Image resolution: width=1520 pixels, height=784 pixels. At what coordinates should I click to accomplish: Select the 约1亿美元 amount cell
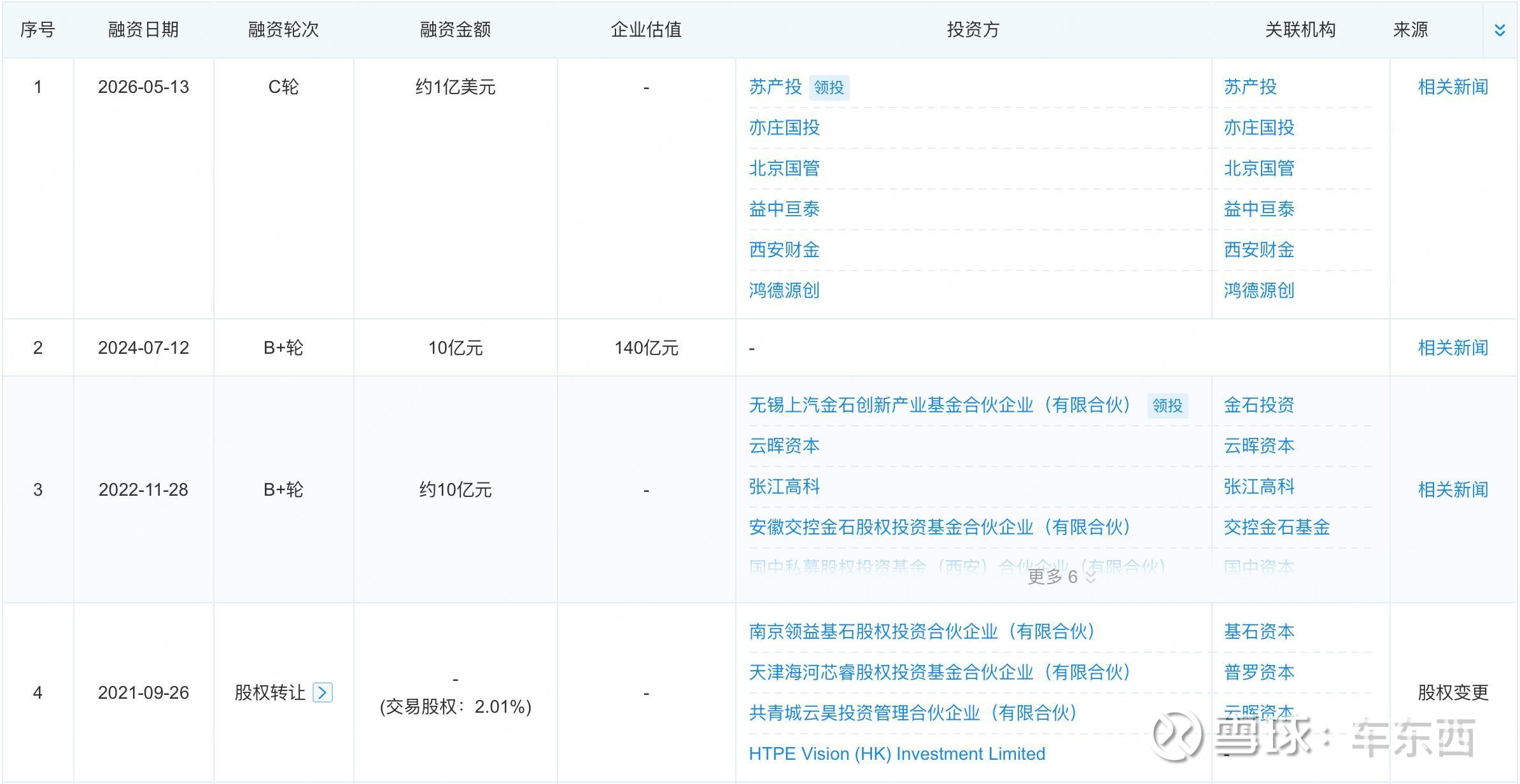(455, 87)
